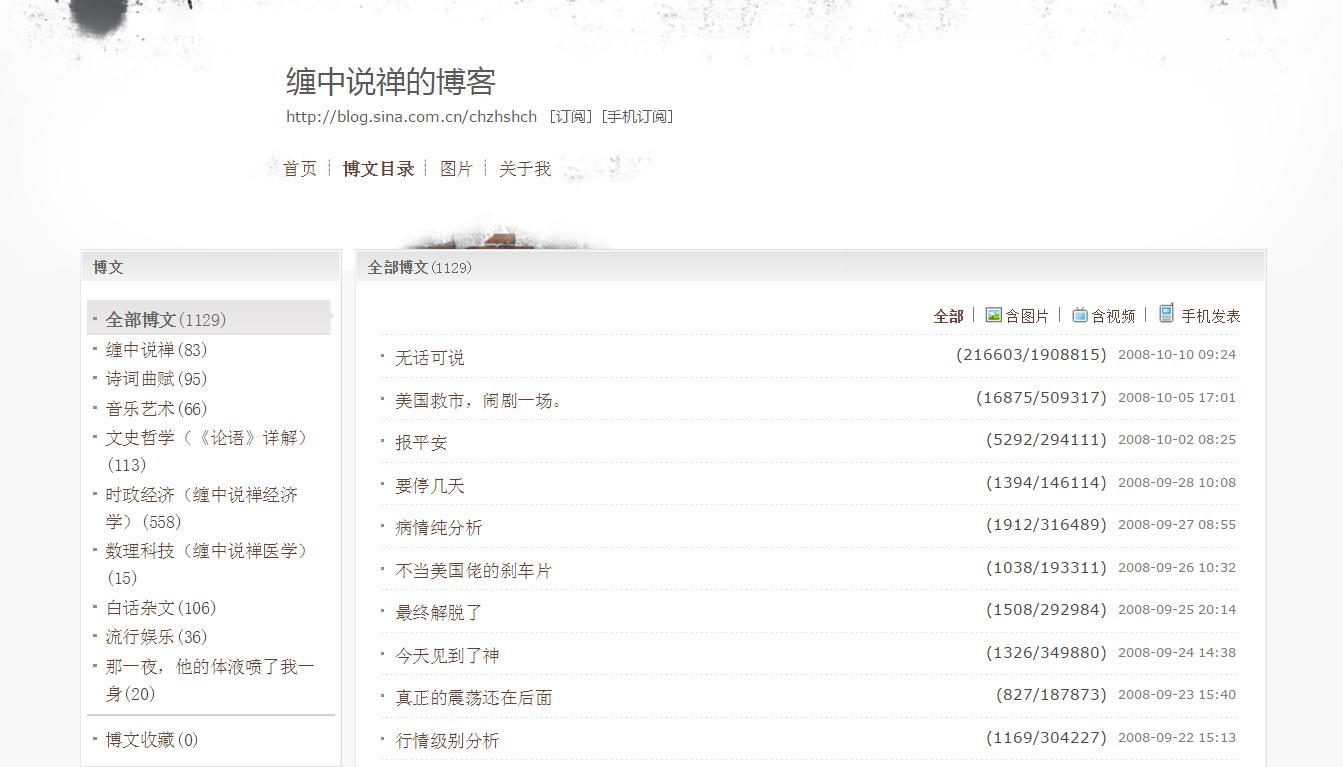Select the 全部 filter above post list
The image size is (1343, 767).
pos(946,315)
